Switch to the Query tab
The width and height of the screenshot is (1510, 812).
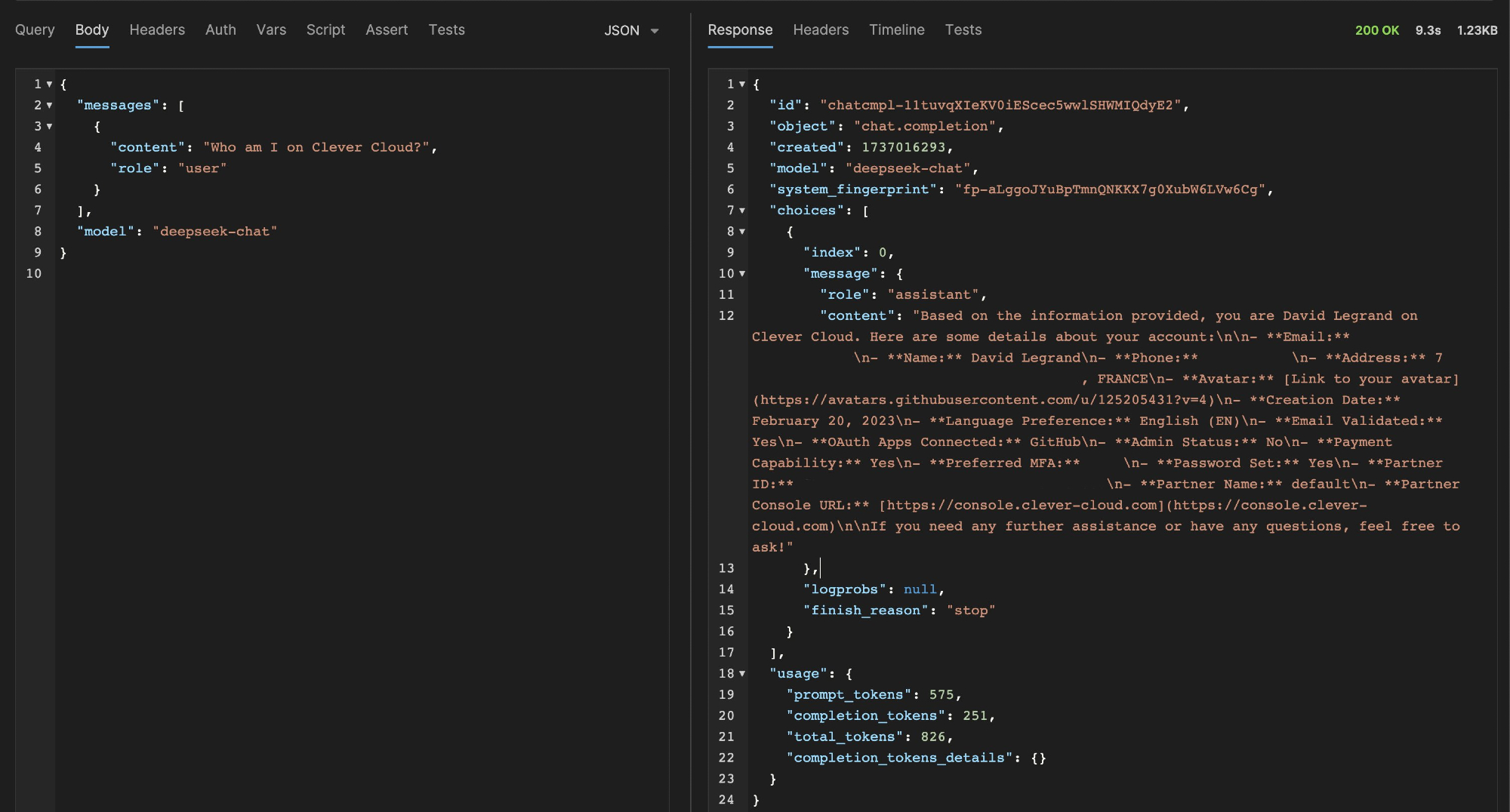pos(35,30)
